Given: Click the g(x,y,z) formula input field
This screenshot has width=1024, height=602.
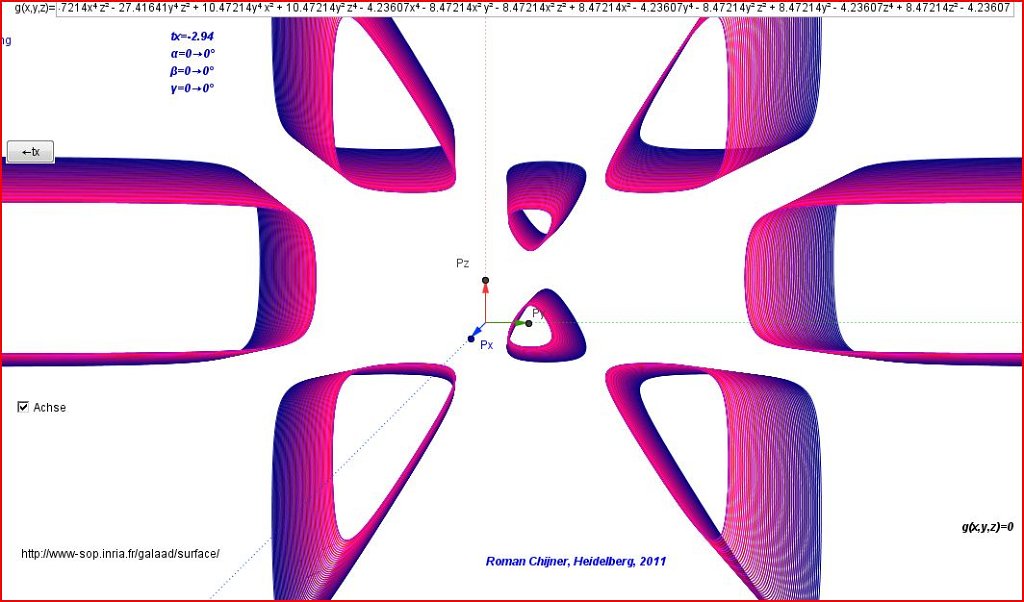Looking at the screenshot, I should [x=540, y=9].
